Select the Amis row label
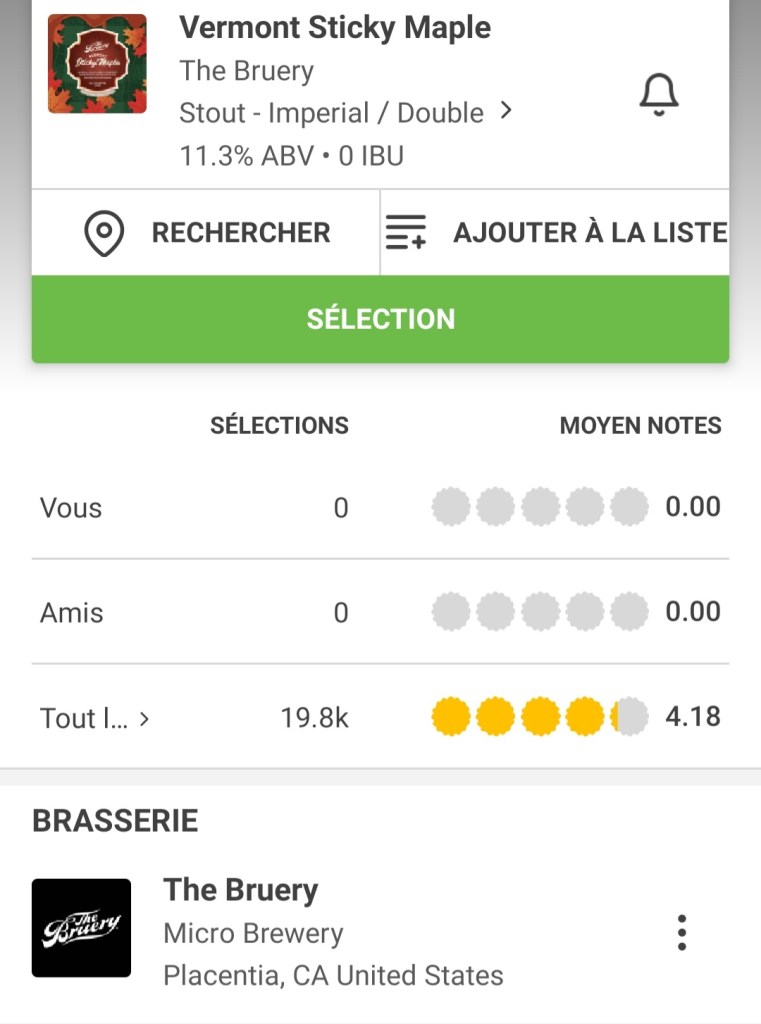Viewport: 761px width, 1024px height. pyautogui.click(x=72, y=612)
